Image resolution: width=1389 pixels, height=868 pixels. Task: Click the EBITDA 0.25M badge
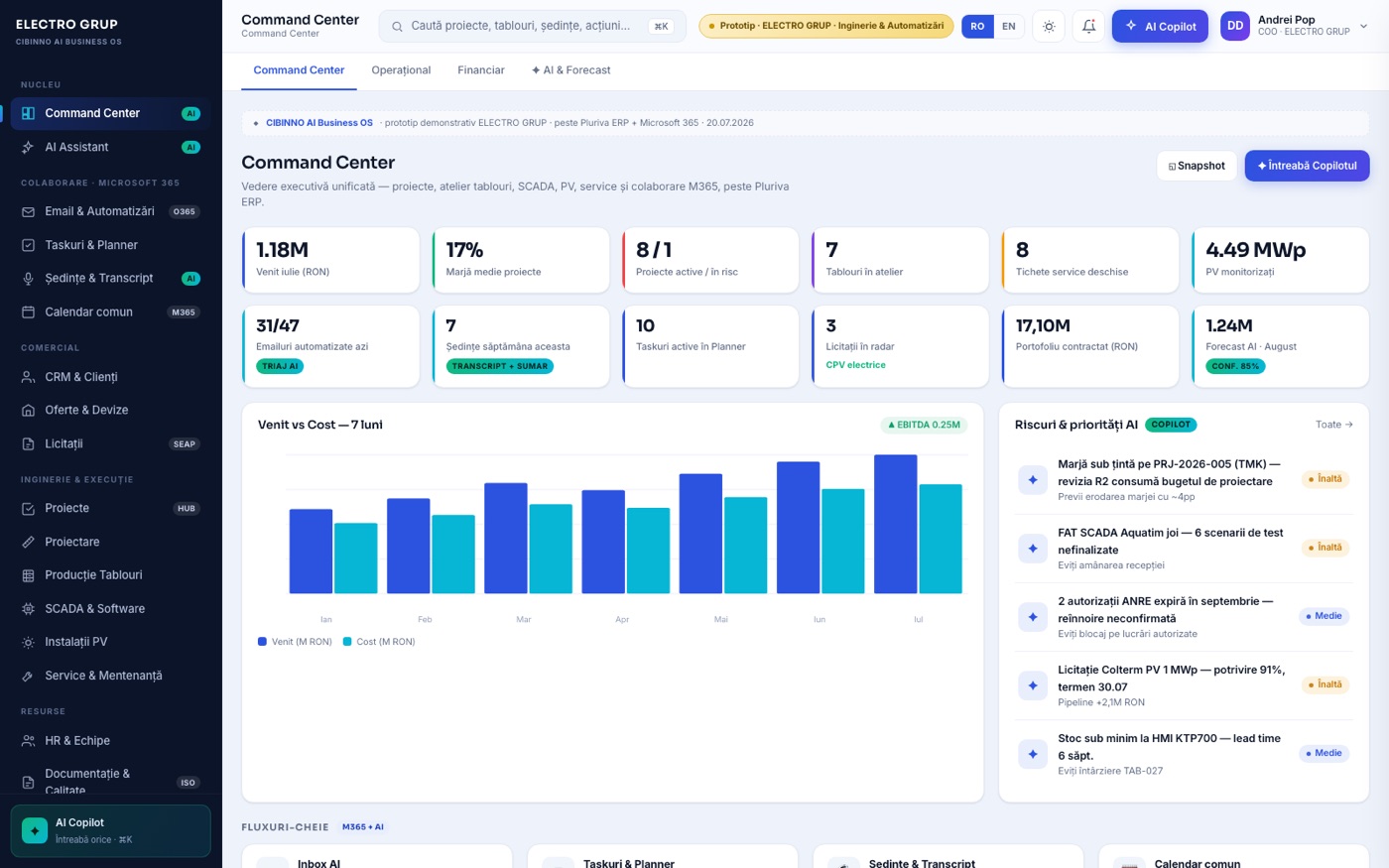point(924,425)
